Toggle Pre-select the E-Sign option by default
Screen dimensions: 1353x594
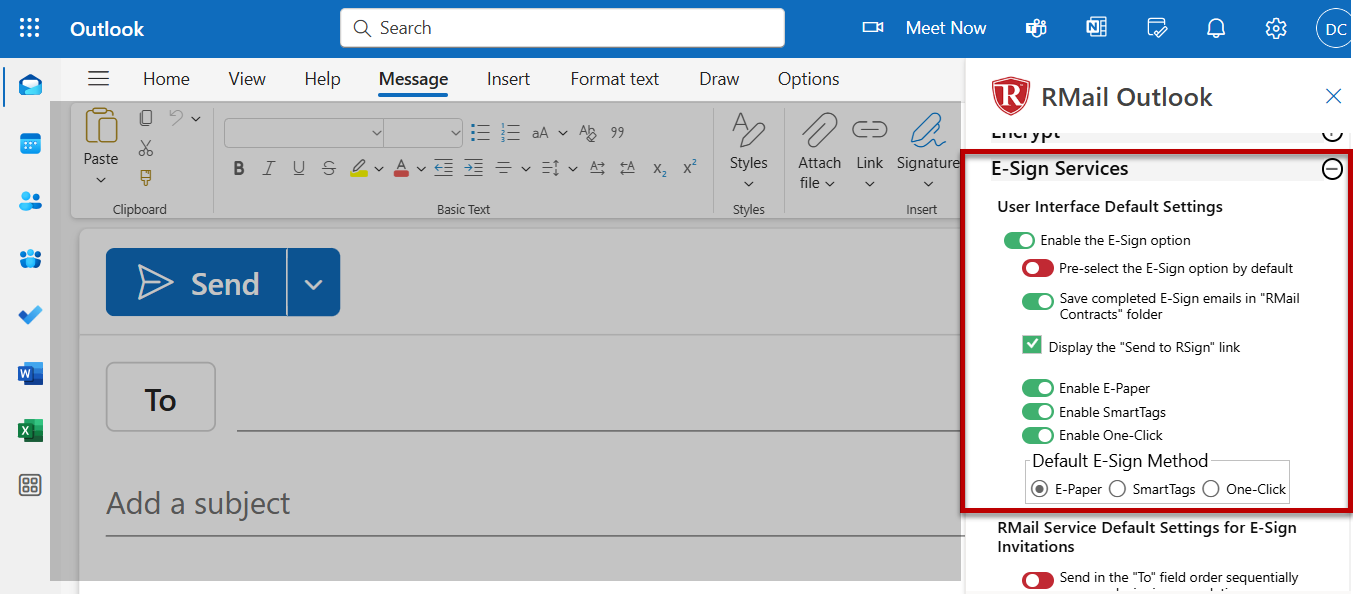coord(1037,268)
